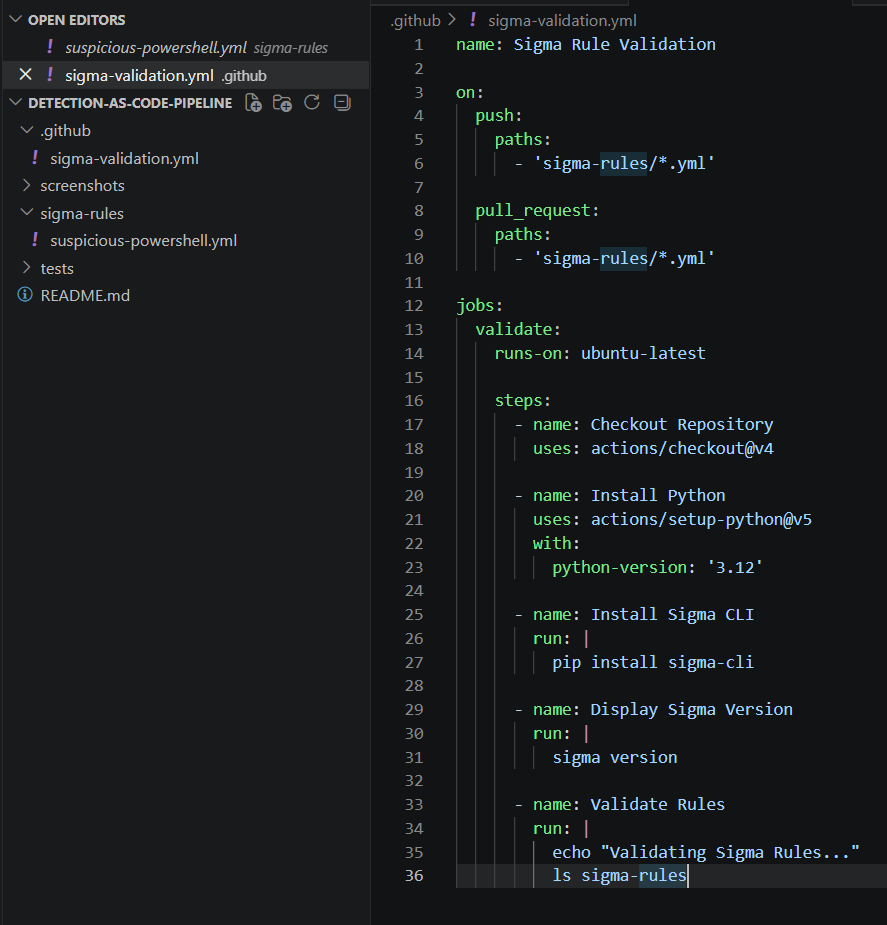Collapse the Open Editors section

(x=16, y=19)
